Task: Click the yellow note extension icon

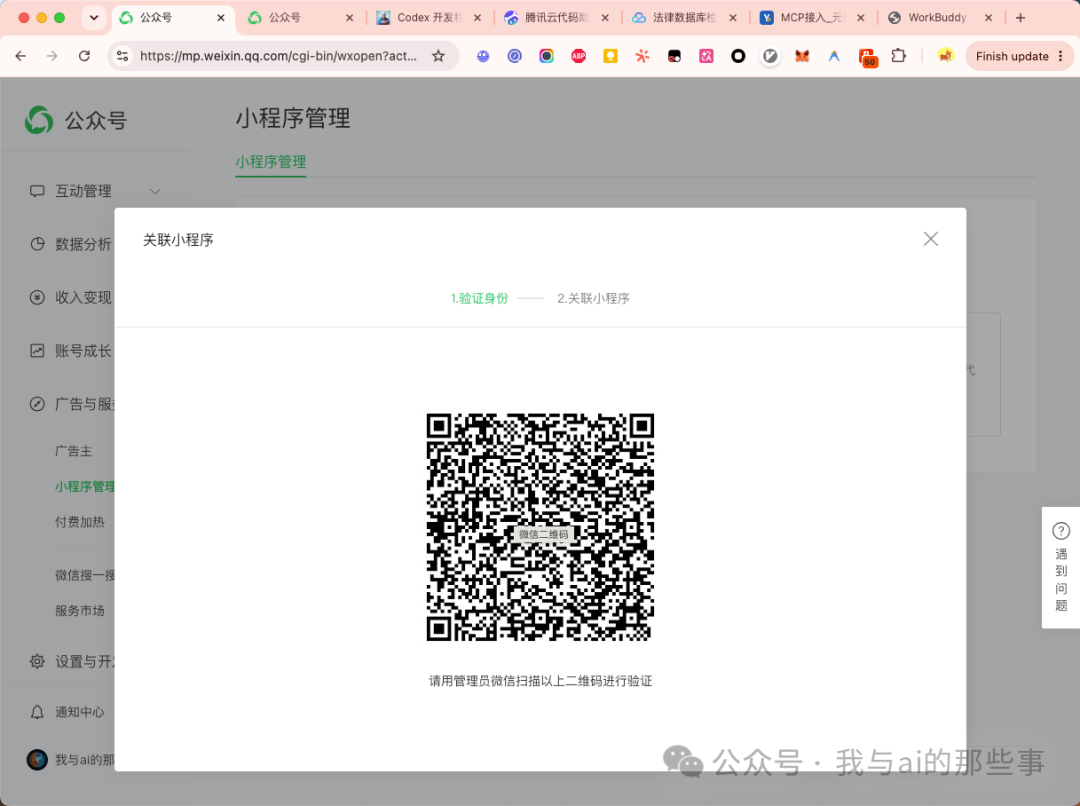Action: (x=610, y=56)
